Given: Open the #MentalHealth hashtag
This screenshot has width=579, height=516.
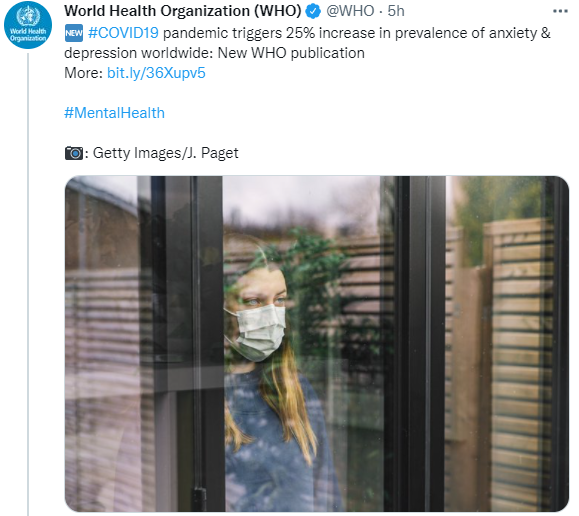Looking at the screenshot, I should coord(114,113).
